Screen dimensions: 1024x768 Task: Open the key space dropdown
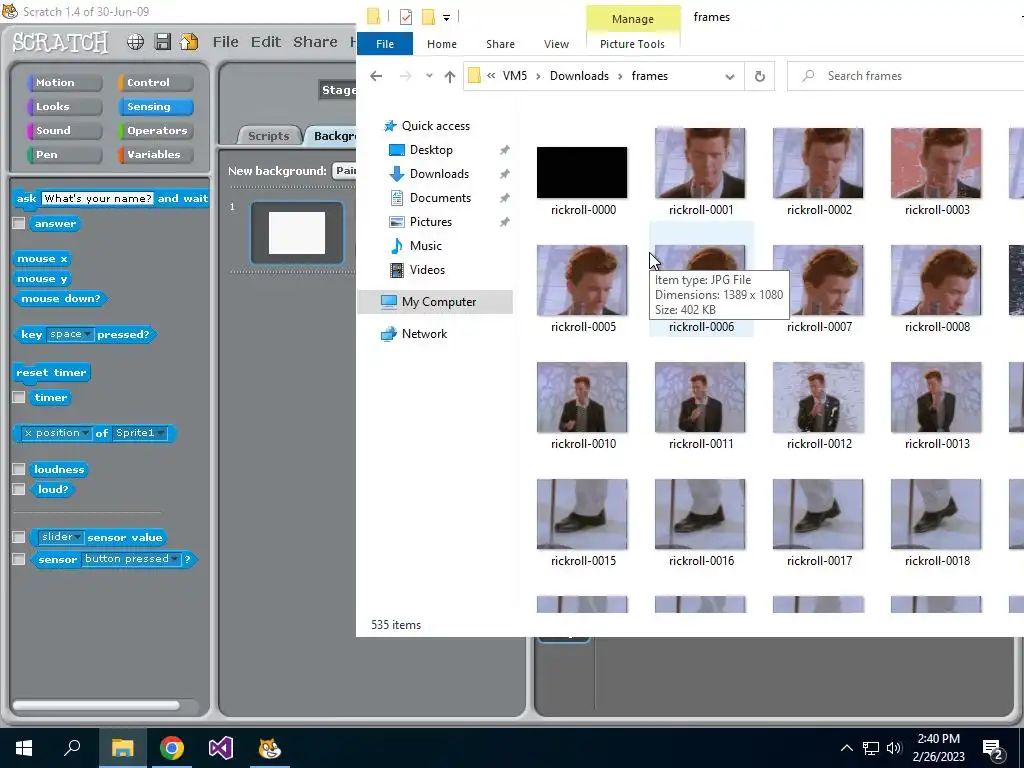click(x=70, y=334)
